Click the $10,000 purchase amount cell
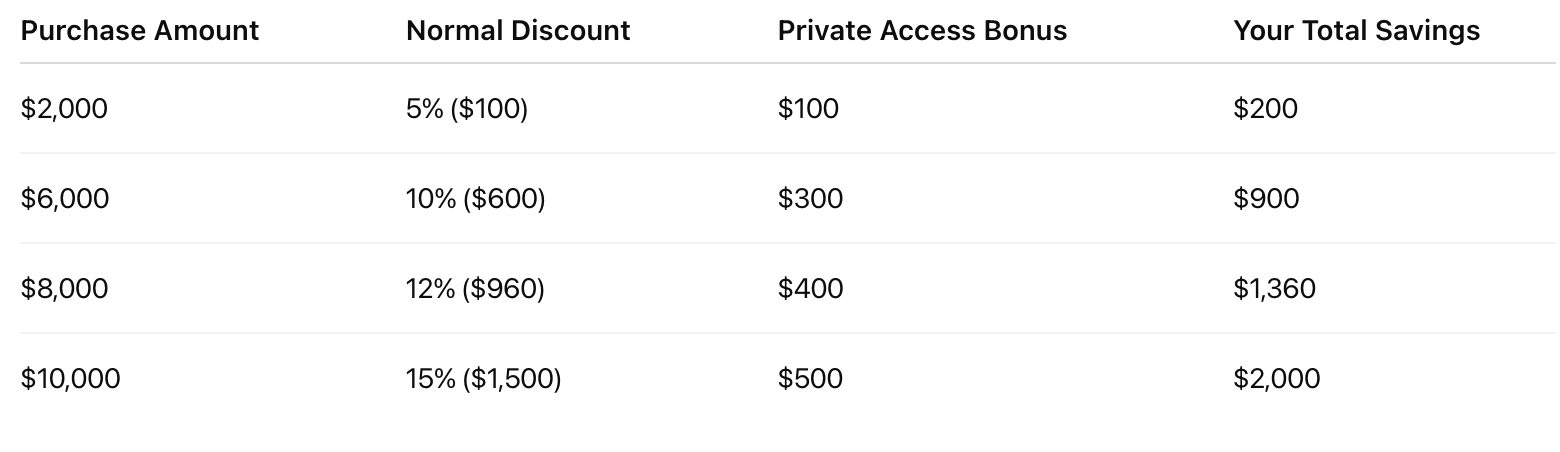Viewport: 1560px width, 452px height. [x=70, y=379]
